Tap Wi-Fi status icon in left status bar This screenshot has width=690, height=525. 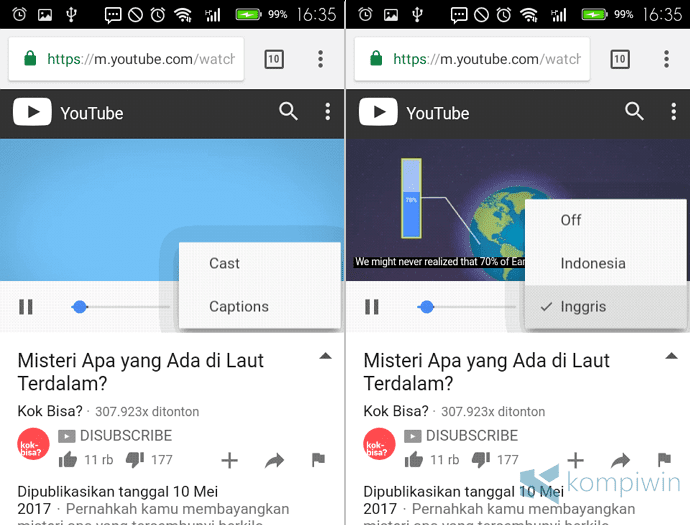point(183,15)
